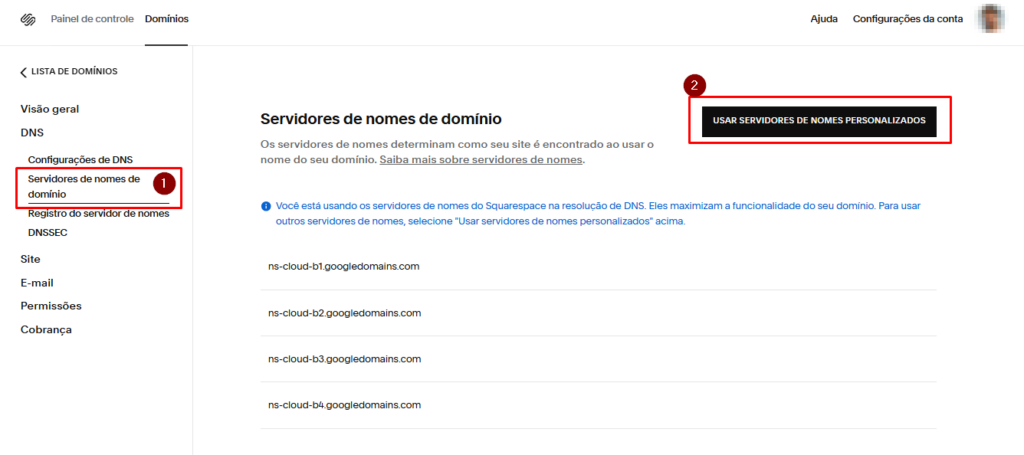The width and height of the screenshot is (1024, 455).
Task: Click back chevron beside Lista de Domínios
Action: 24,72
